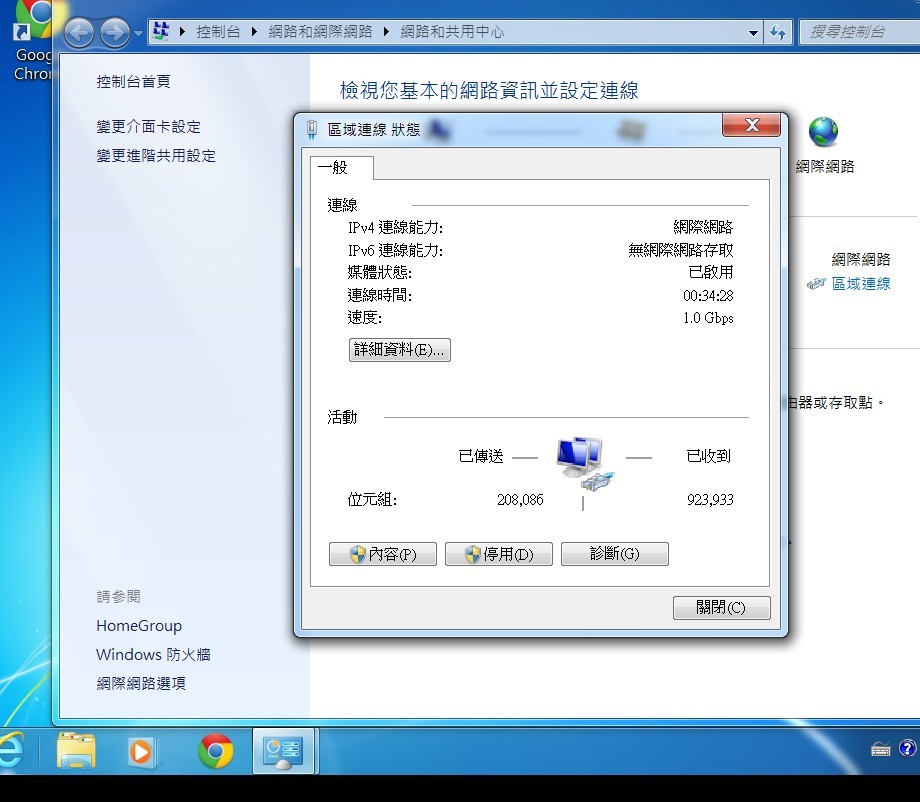Click the 內容(P) button
The image size is (920, 802).
[x=383, y=554]
